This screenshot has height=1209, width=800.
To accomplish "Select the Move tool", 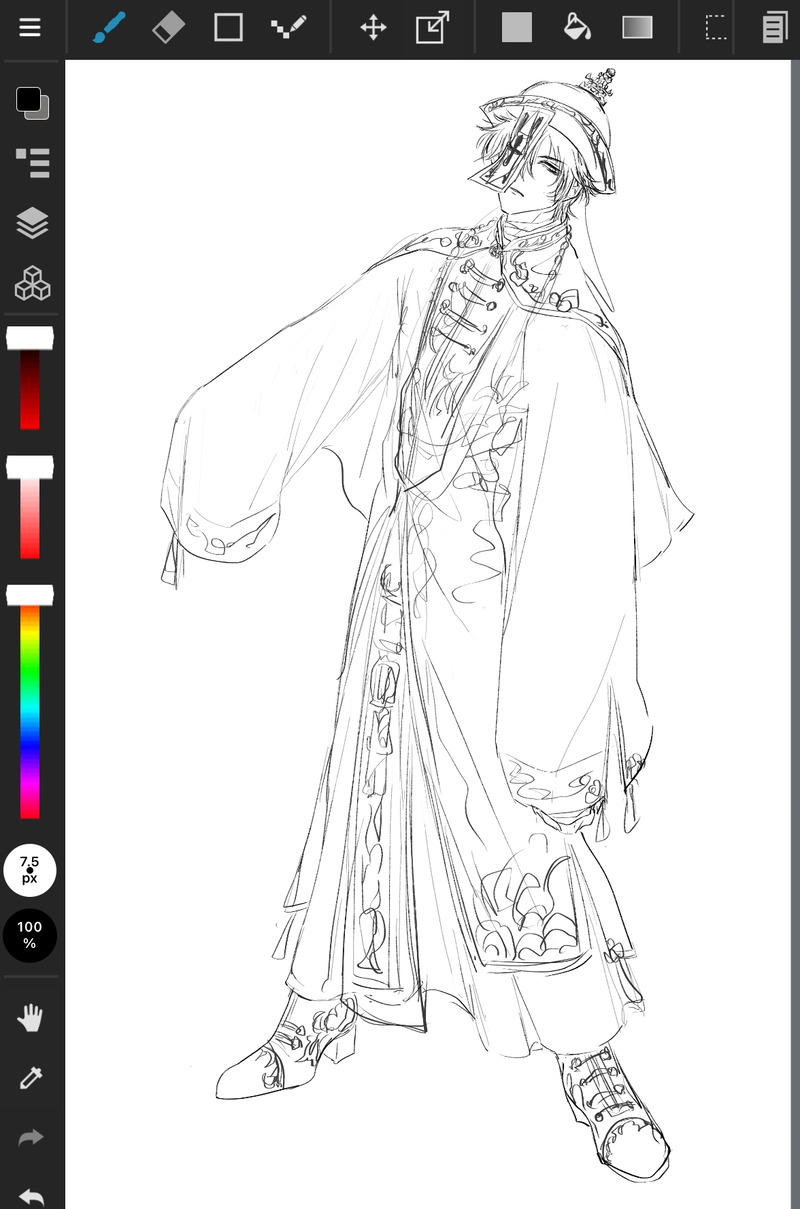I will (373, 27).
